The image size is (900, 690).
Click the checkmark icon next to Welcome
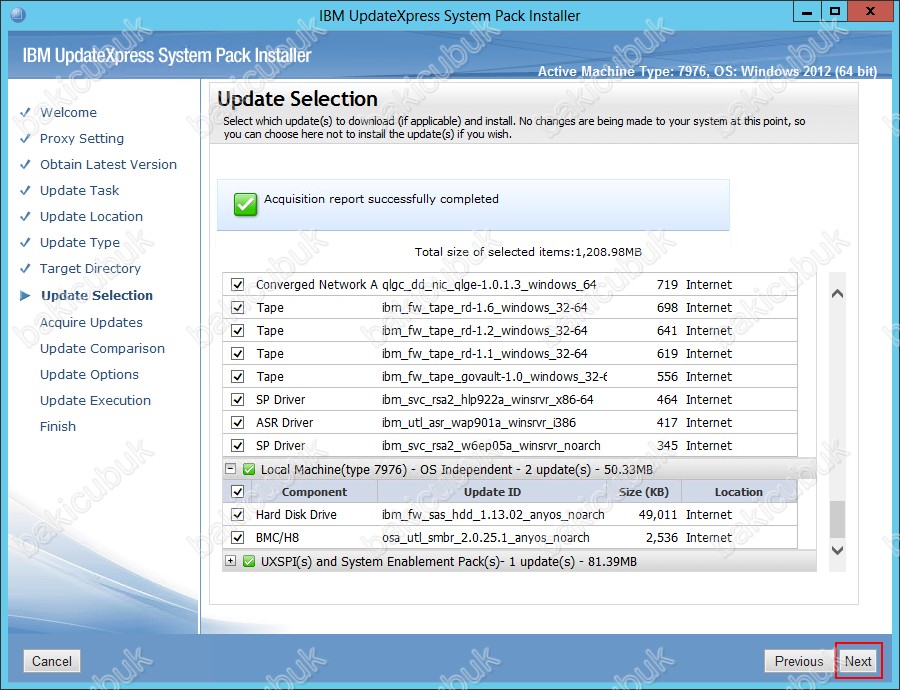click(x=25, y=113)
